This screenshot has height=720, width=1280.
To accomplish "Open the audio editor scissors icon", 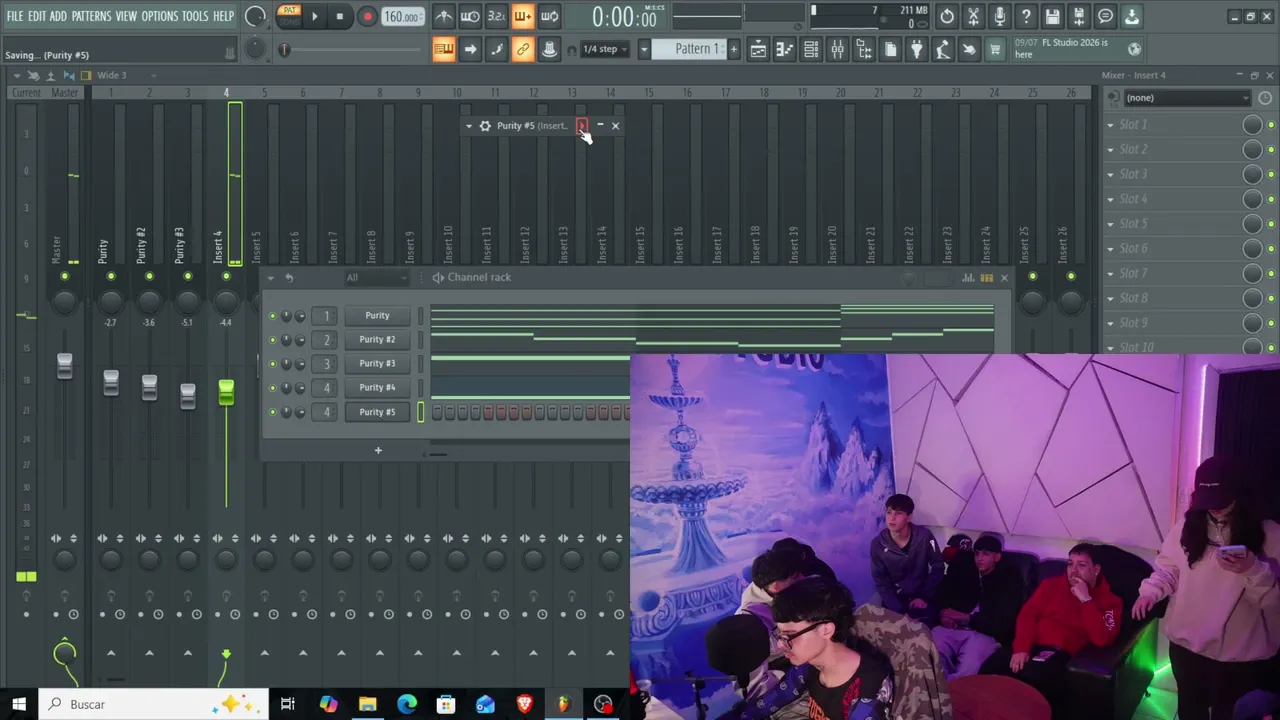I will point(973,16).
